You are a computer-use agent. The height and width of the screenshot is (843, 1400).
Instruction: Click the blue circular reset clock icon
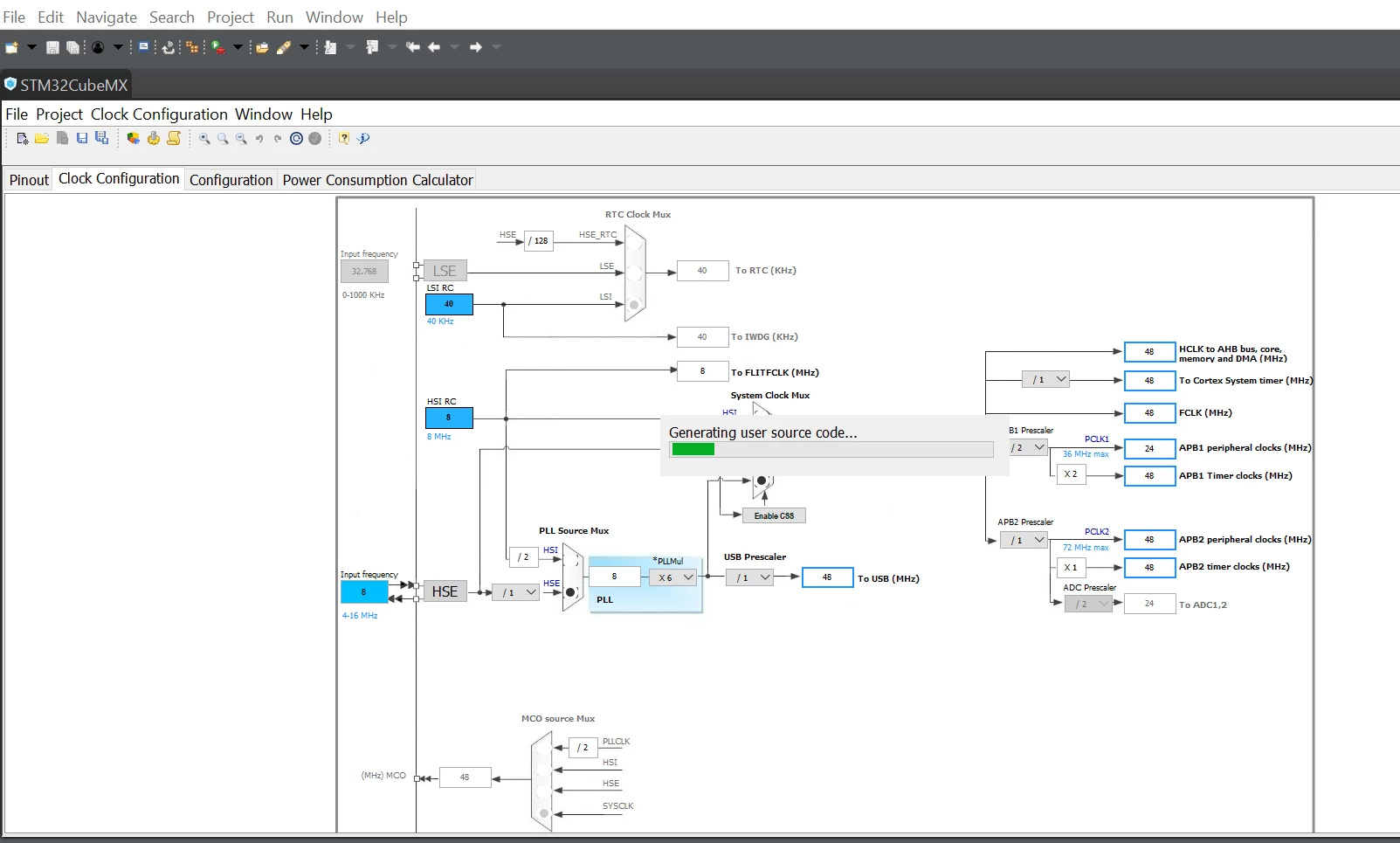[x=297, y=138]
